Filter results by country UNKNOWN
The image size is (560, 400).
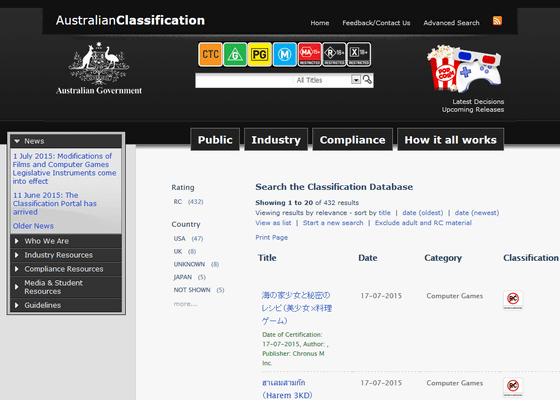[x=196, y=264]
